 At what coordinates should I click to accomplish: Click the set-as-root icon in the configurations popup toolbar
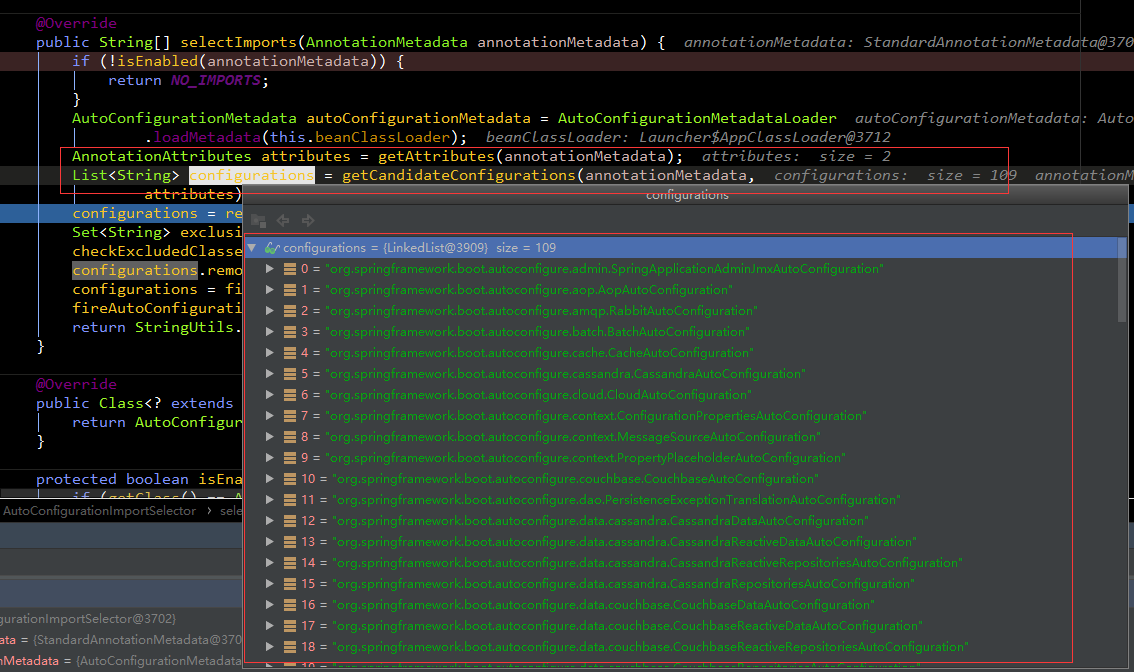[259, 220]
